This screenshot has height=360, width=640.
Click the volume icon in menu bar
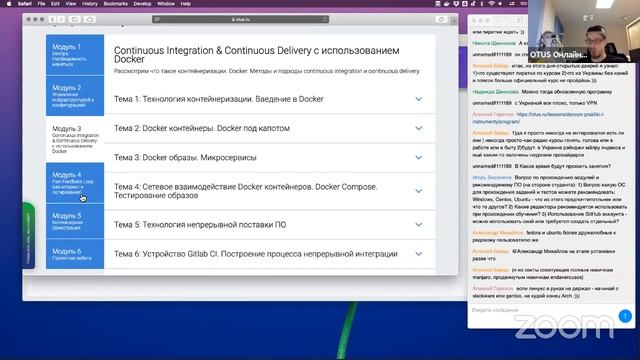tap(500, 4)
